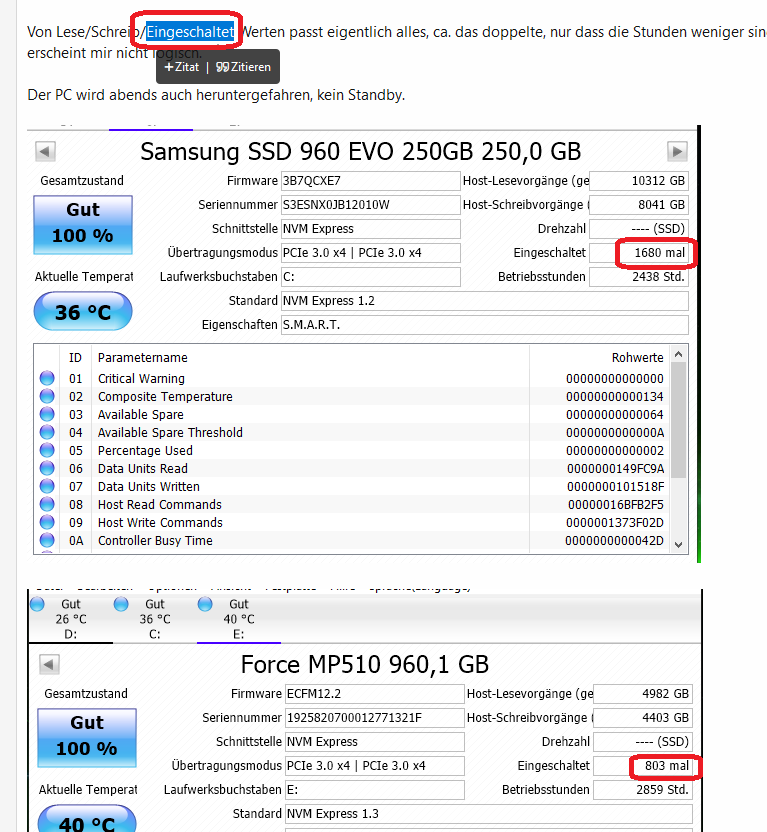767x832 pixels.
Task: Click status icon for Percentage Used row
Action: click(47, 450)
